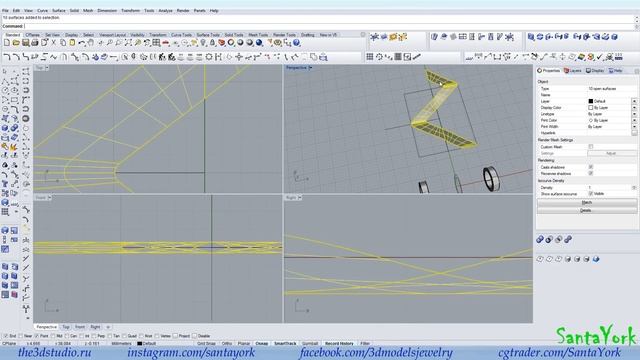Toggle the Point osnap checkbox

click(x=37, y=336)
